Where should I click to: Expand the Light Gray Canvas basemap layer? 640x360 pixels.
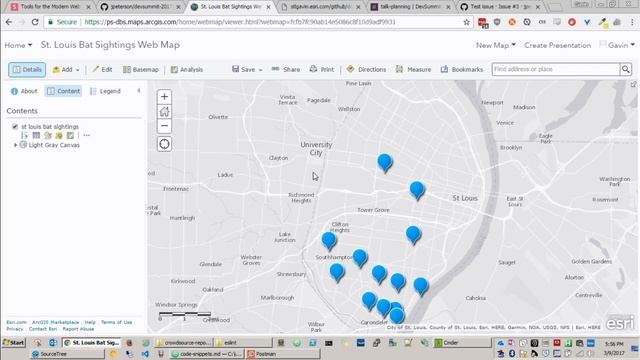(16, 145)
